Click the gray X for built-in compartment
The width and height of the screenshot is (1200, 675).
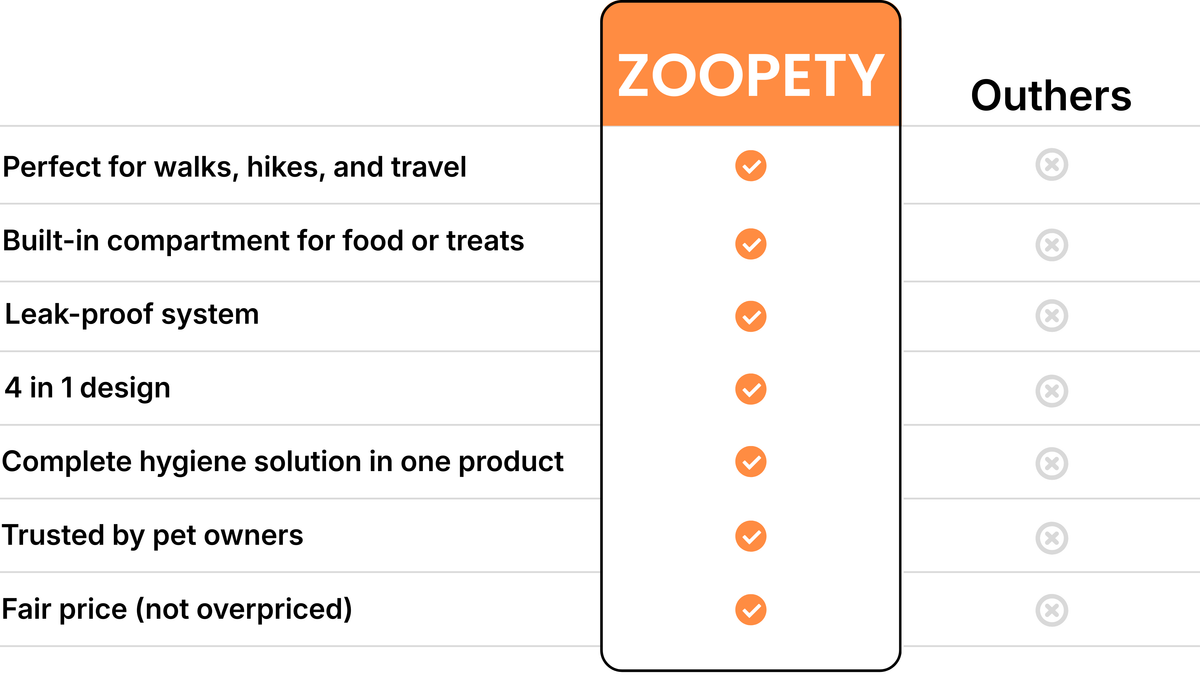click(1051, 243)
